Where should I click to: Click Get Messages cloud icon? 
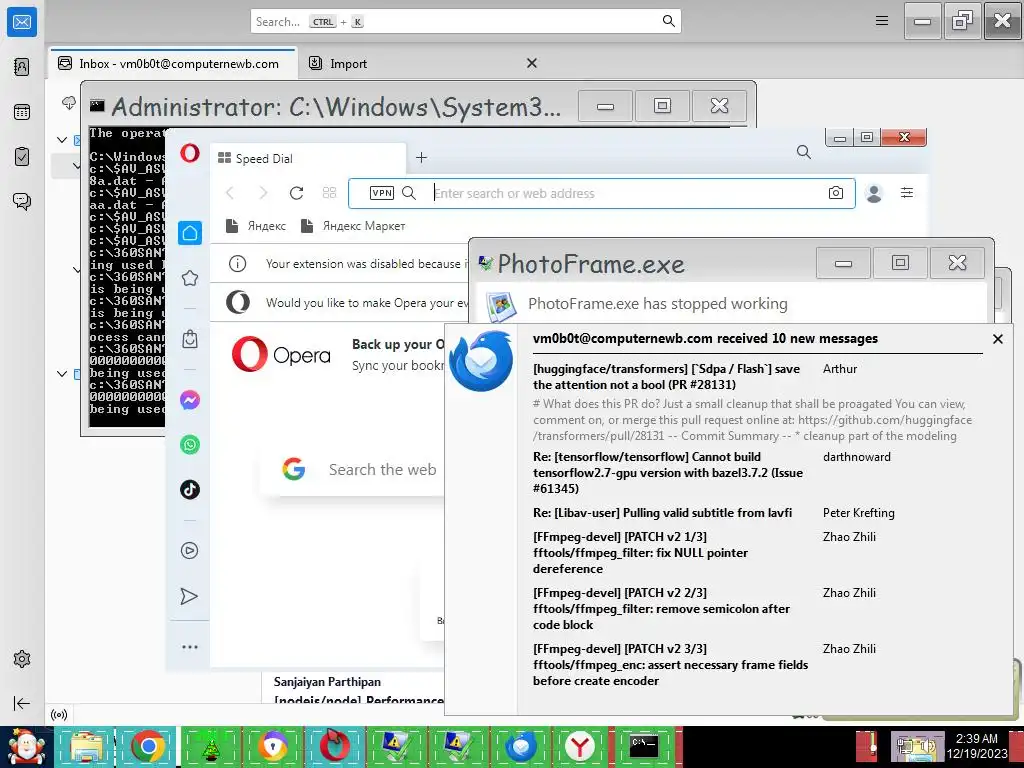[x=69, y=103]
